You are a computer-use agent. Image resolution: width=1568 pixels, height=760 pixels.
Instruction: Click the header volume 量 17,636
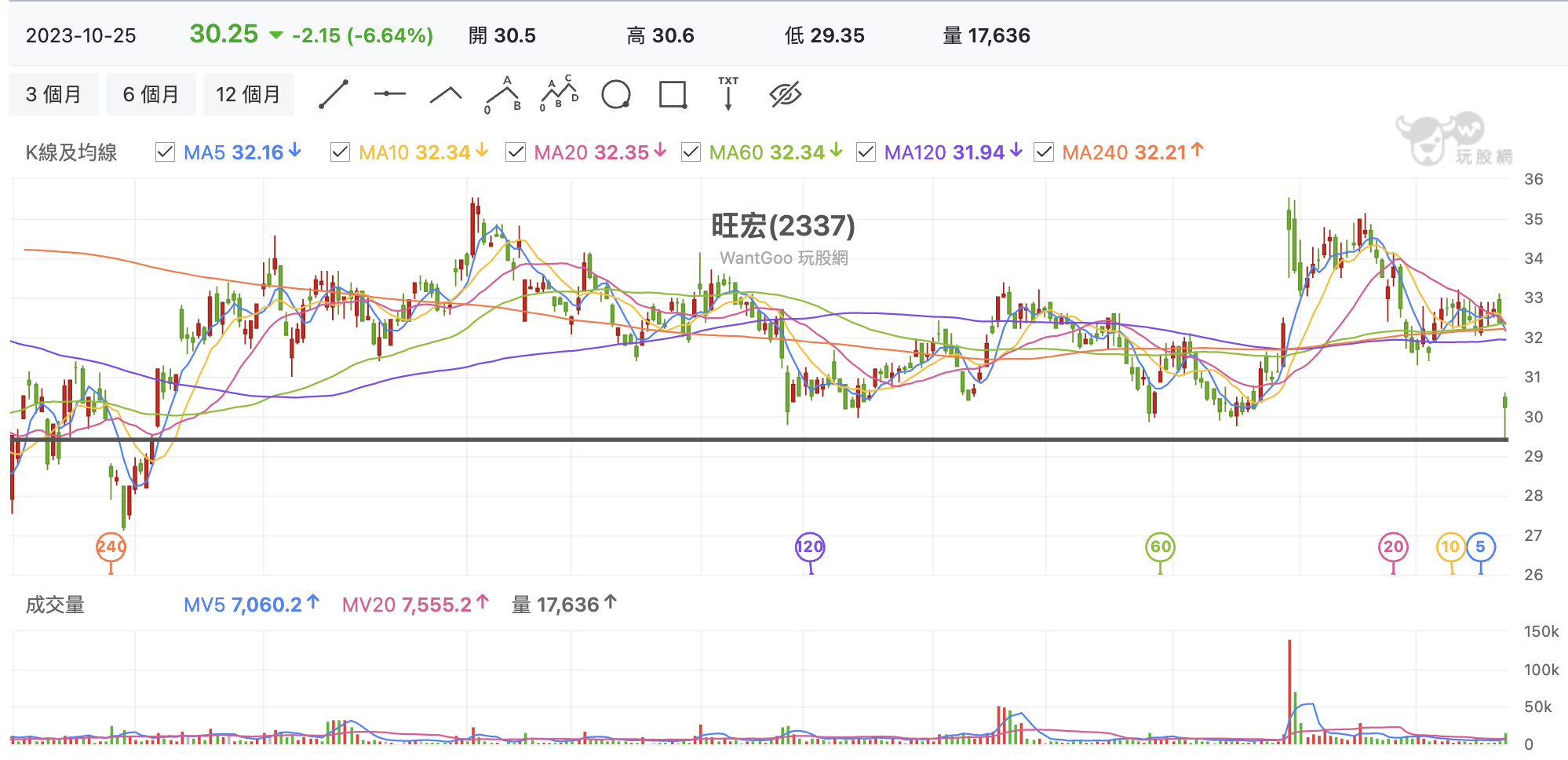pyautogui.click(x=986, y=36)
